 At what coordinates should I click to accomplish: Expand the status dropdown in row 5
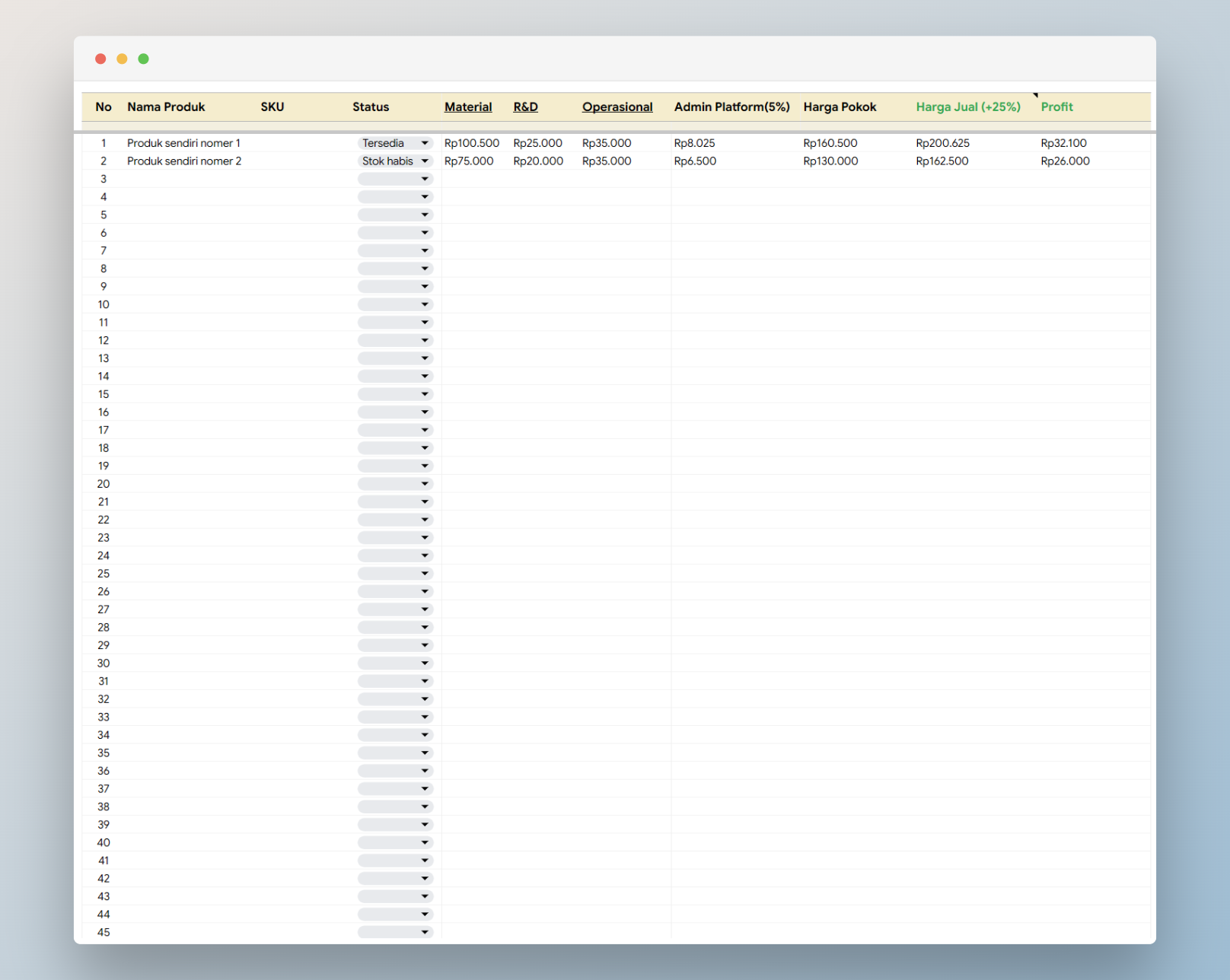click(x=395, y=215)
